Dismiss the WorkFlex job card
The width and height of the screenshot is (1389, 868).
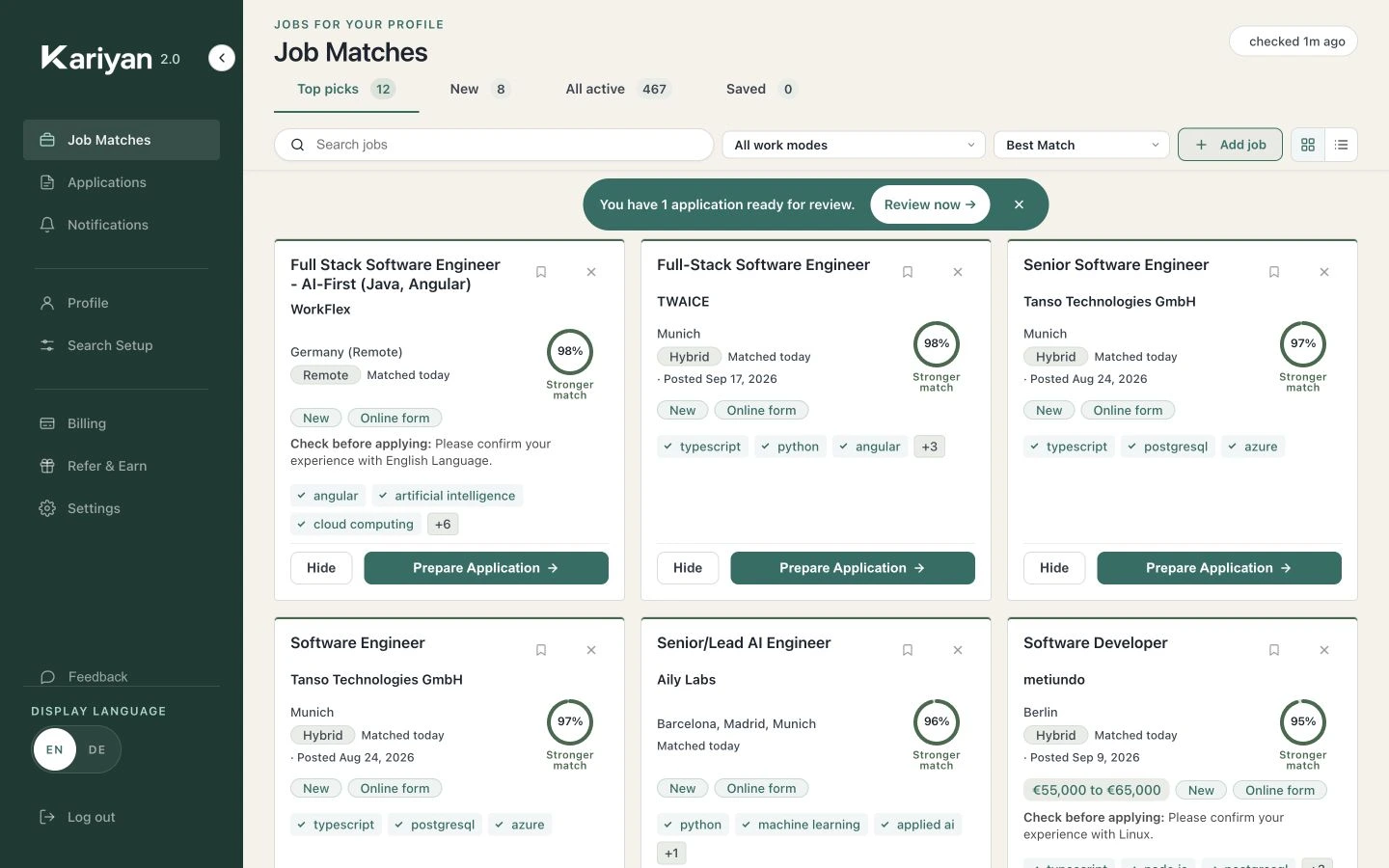[591, 272]
